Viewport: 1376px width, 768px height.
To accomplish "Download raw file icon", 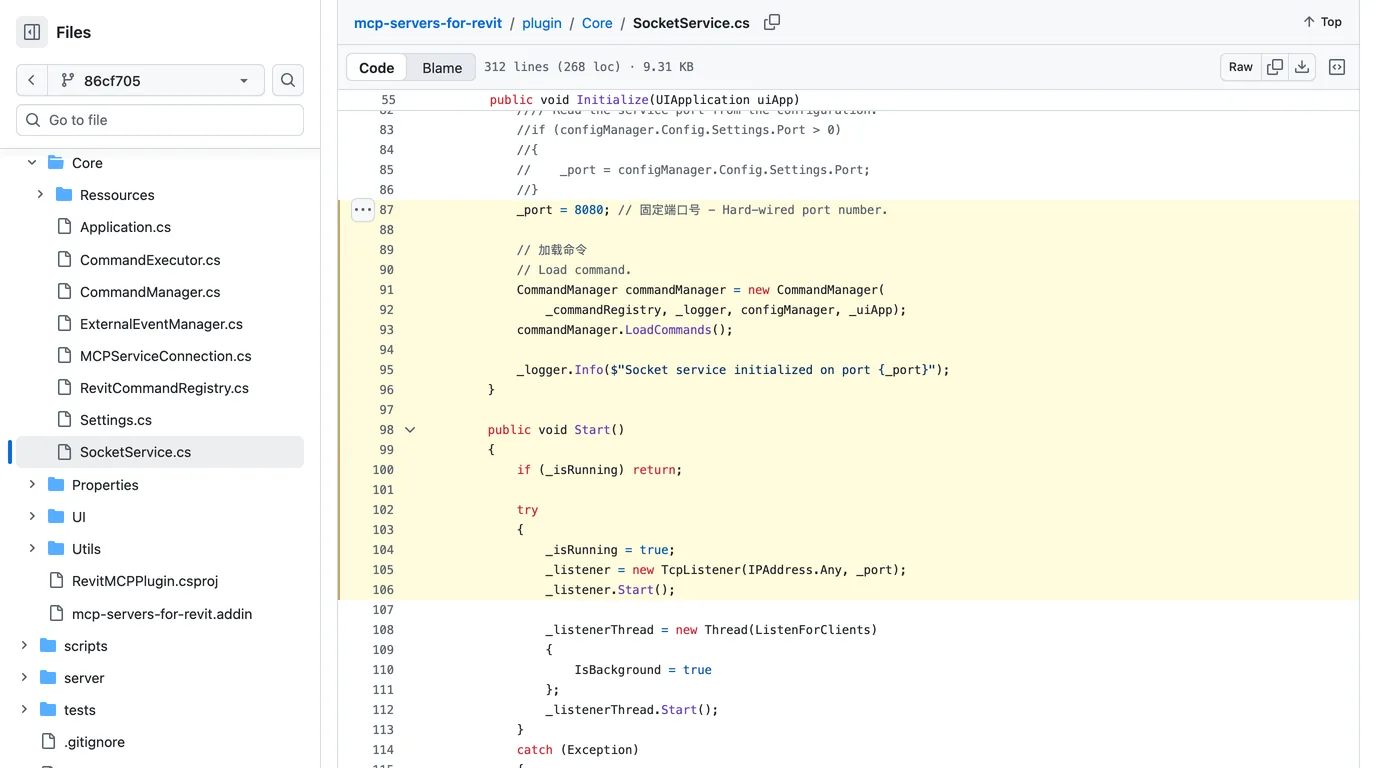I will pyautogui.click(x=1302, y=67).
